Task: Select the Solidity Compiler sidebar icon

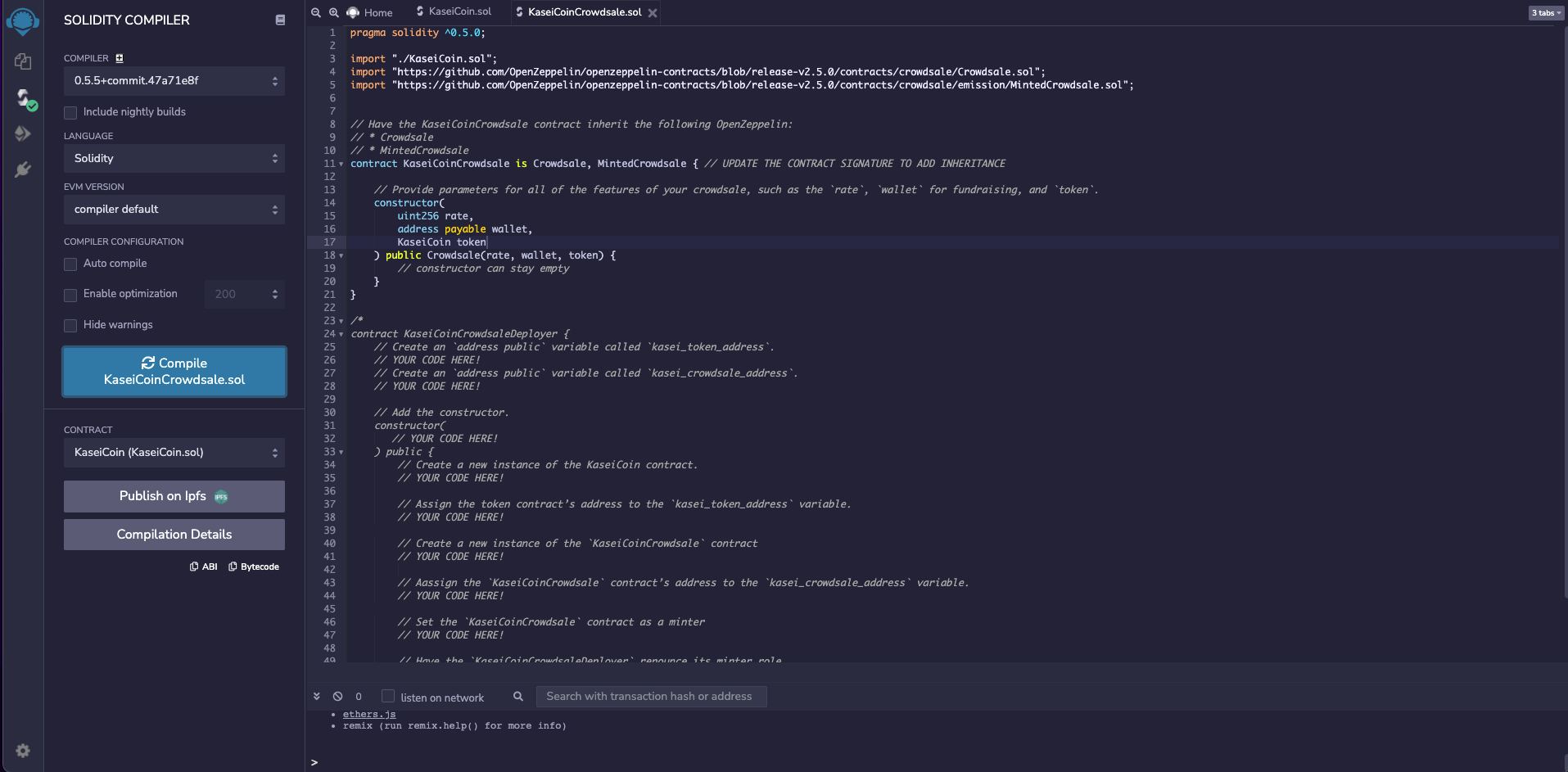Action: click(x=22, y=100)
